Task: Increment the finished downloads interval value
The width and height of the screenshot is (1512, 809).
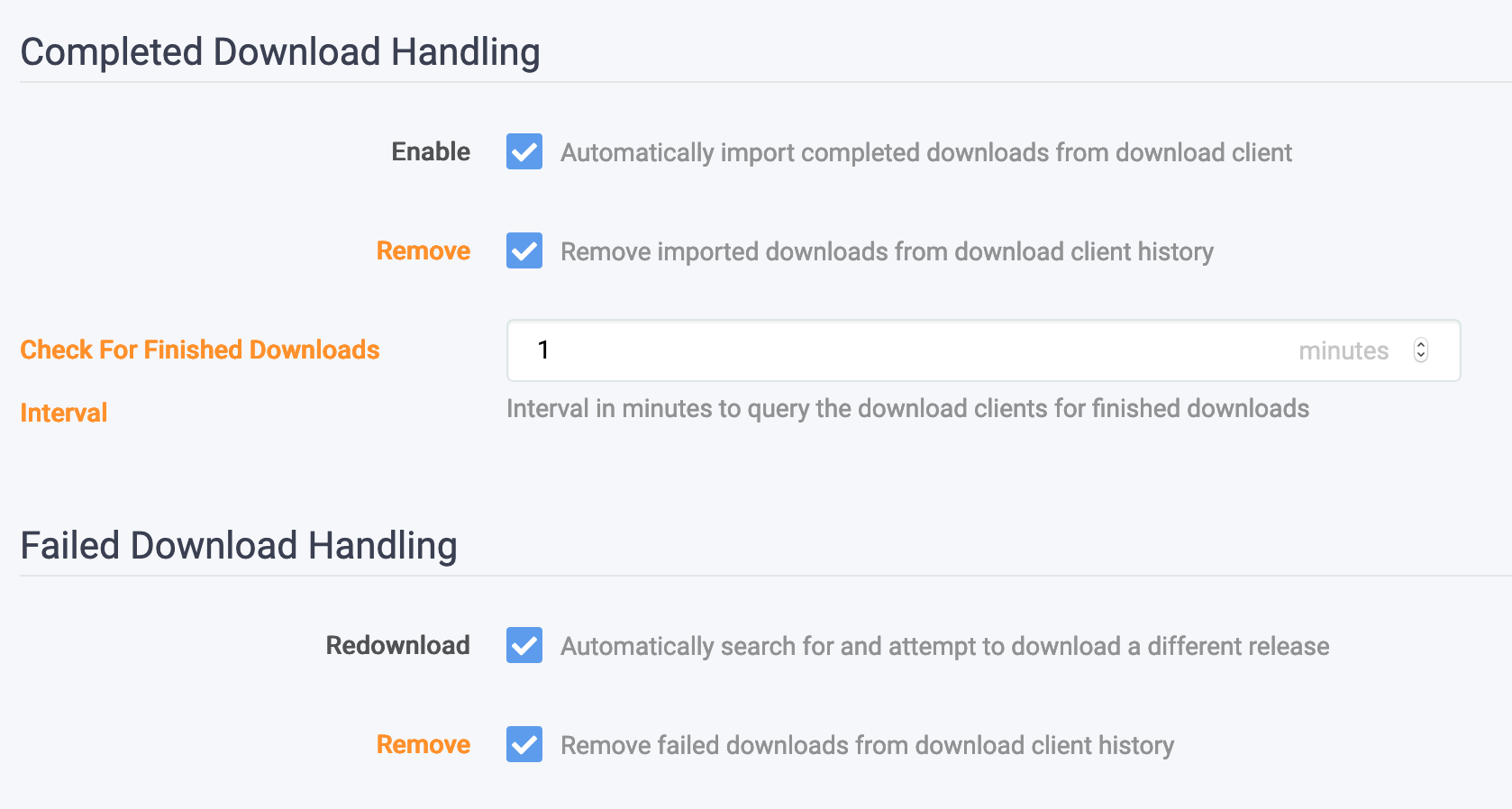Action: point(1420,345)
